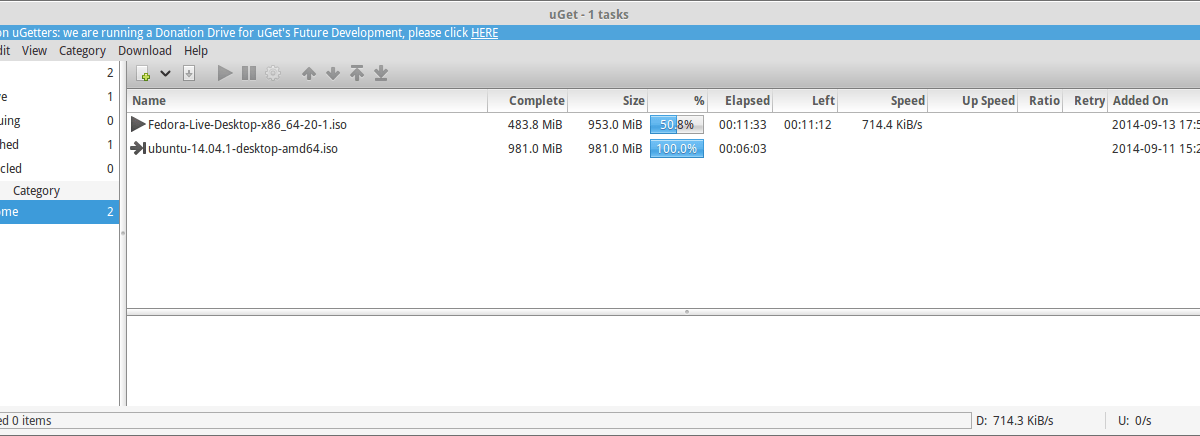
Task: Click the Retry column header
Action: click(x=1086, y=100)
